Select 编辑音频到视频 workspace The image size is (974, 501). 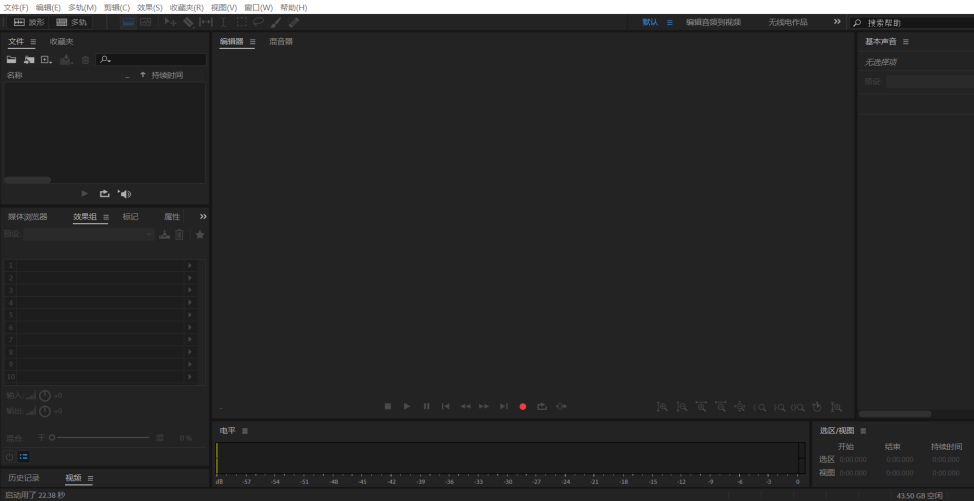tap(713, 22)
